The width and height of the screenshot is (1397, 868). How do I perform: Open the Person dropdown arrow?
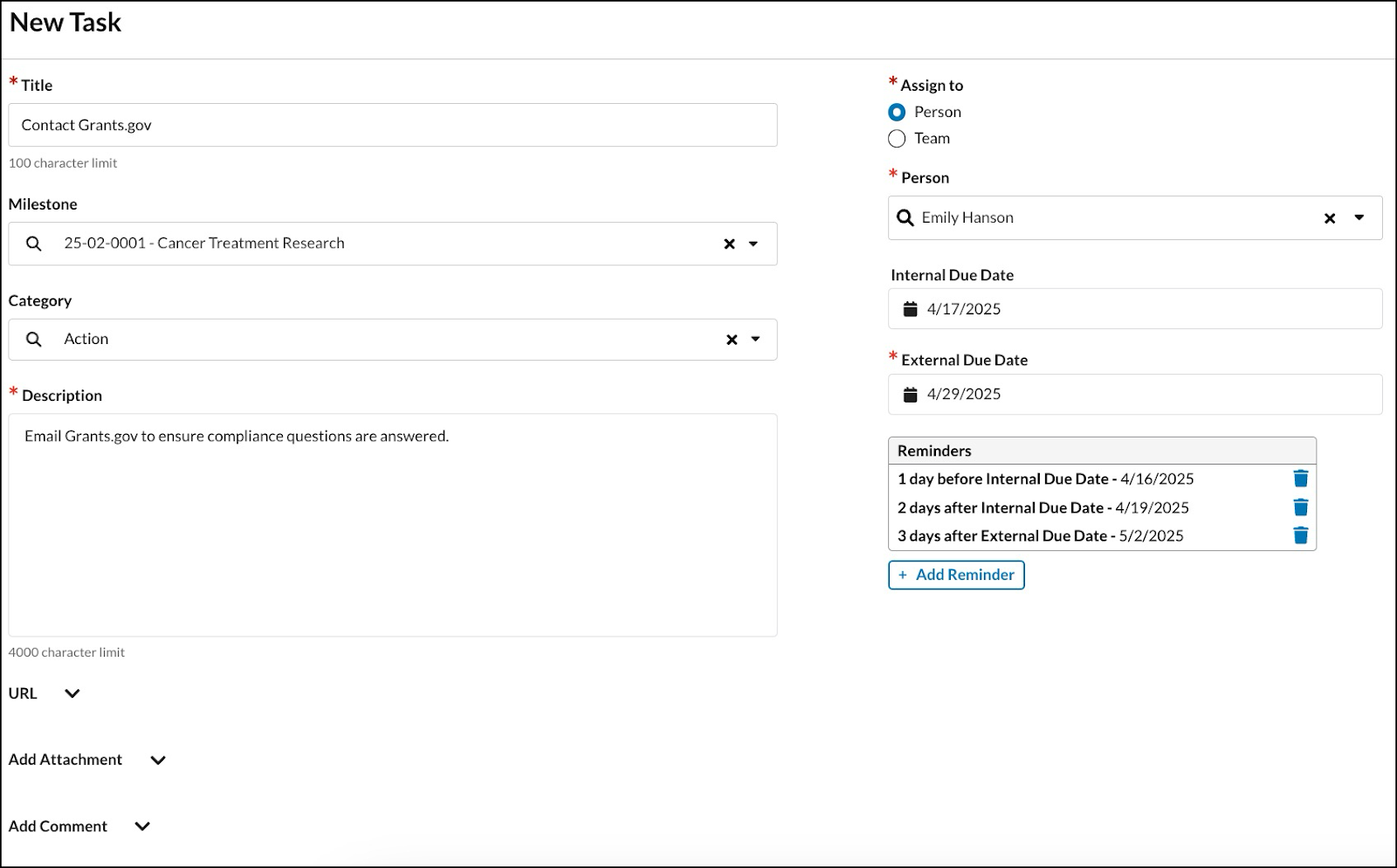pyautogui.click(x=1359, y=217)
